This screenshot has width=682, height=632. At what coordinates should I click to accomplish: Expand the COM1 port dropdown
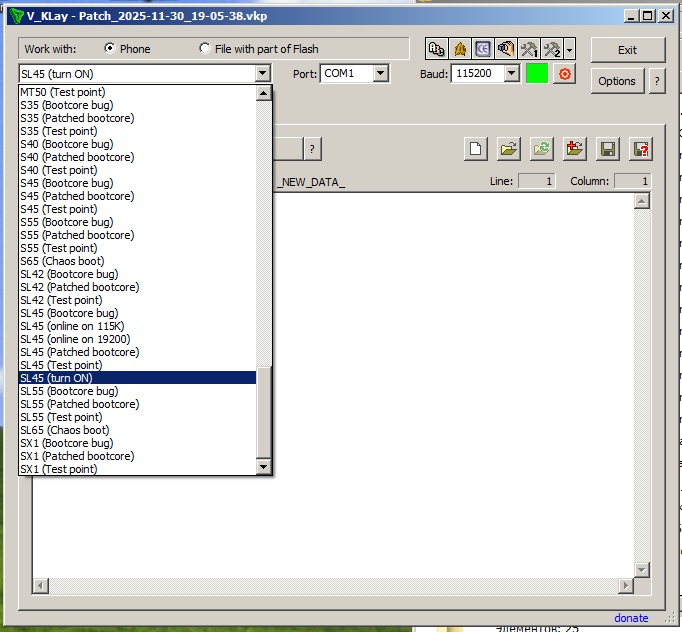(379, 74)
